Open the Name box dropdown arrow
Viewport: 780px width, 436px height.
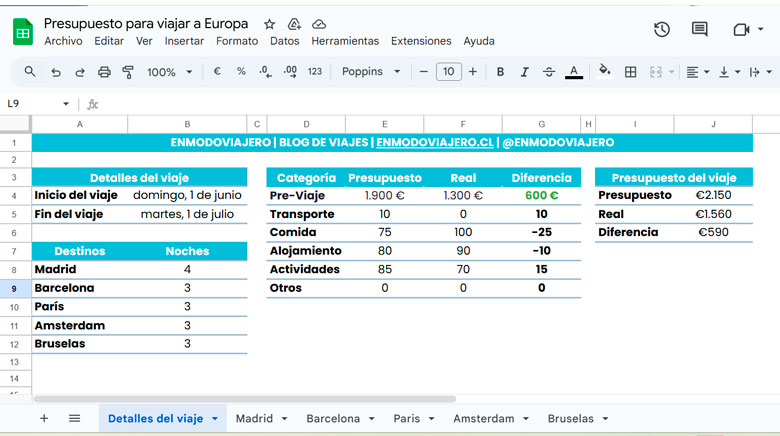pyautogui.click(x=66, y=104)
